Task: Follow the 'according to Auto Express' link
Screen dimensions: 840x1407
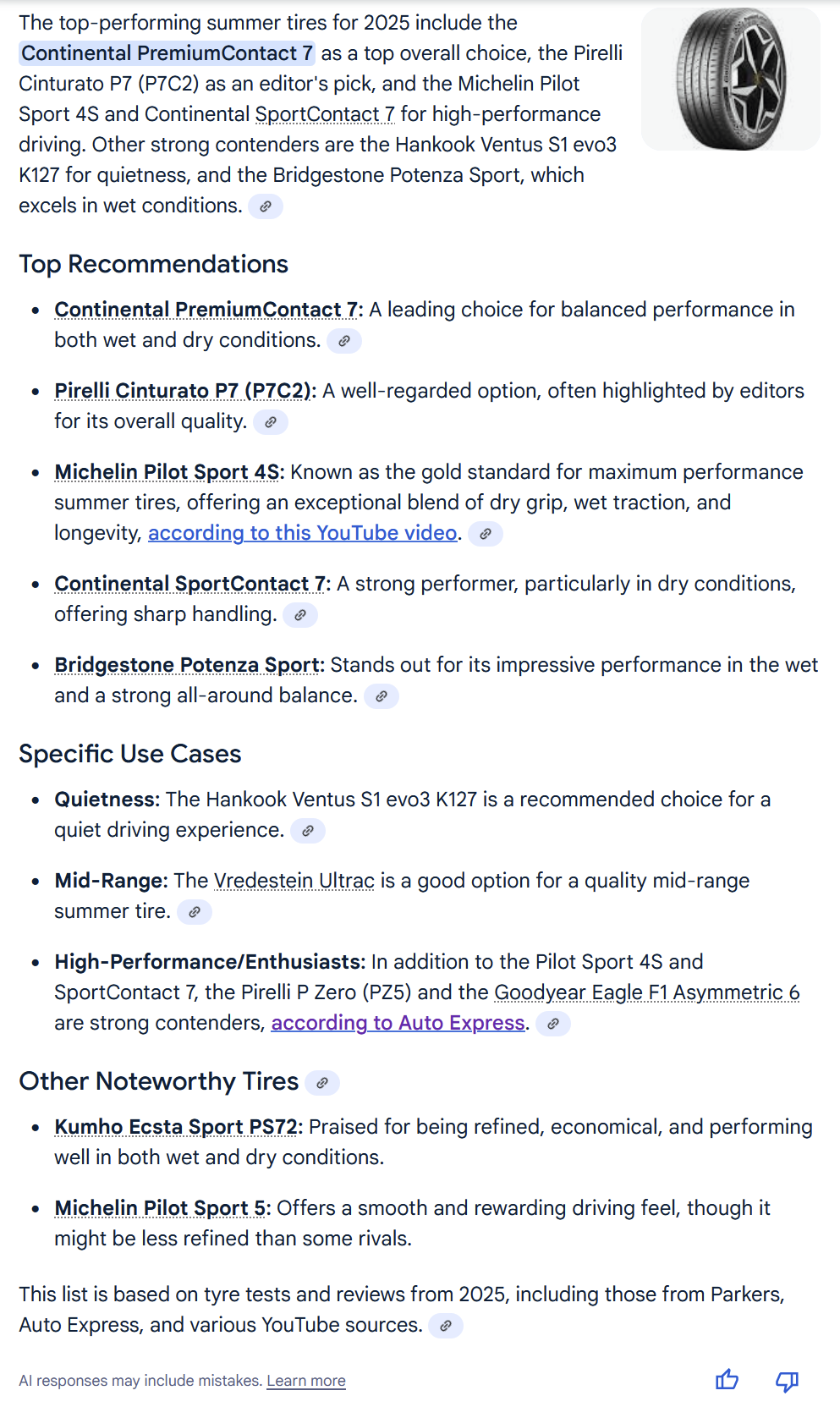Action: pyautogui.click(x=398, y=1023)
